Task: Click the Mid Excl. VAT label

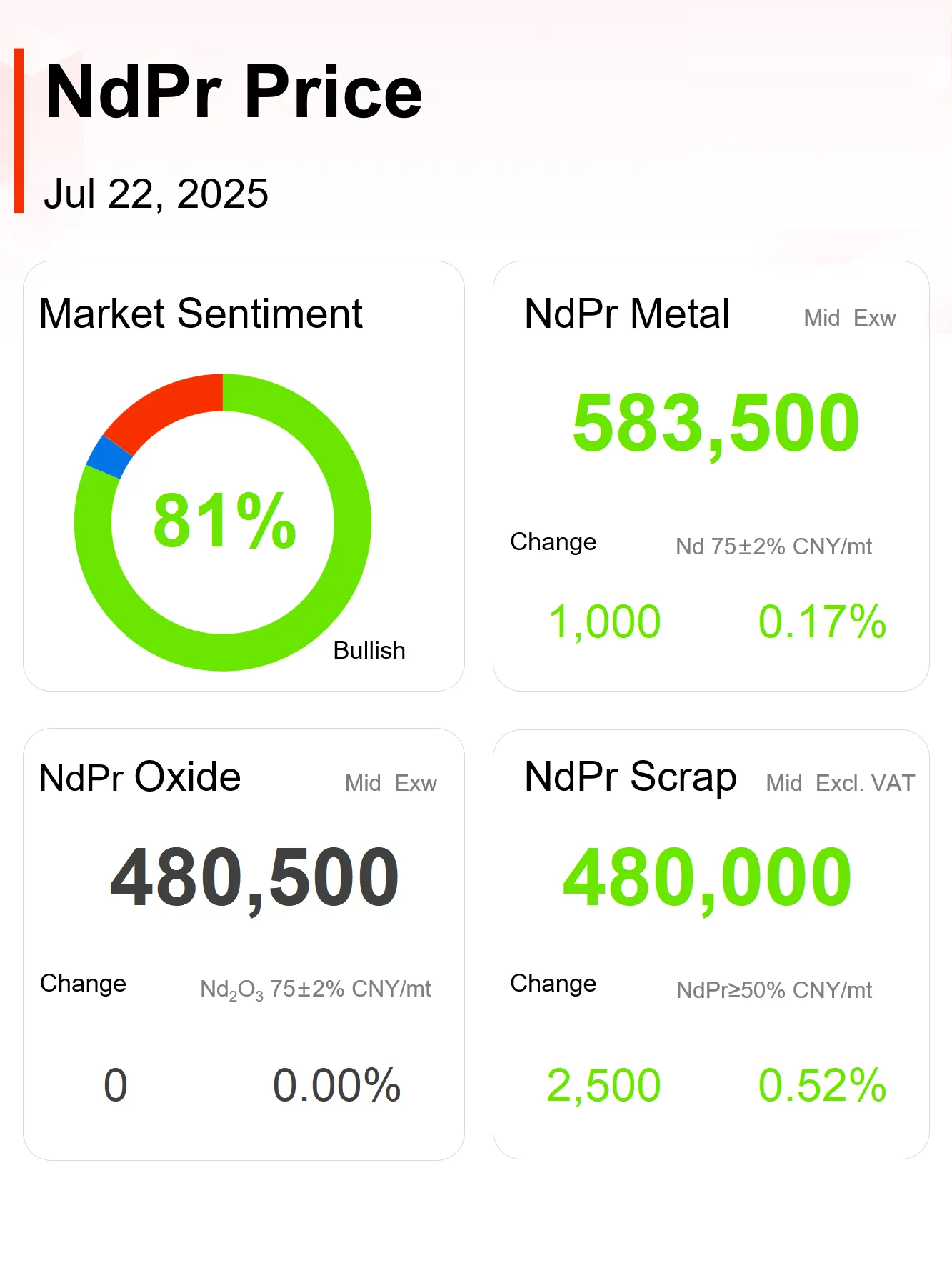Action: [x=840, y=783]
